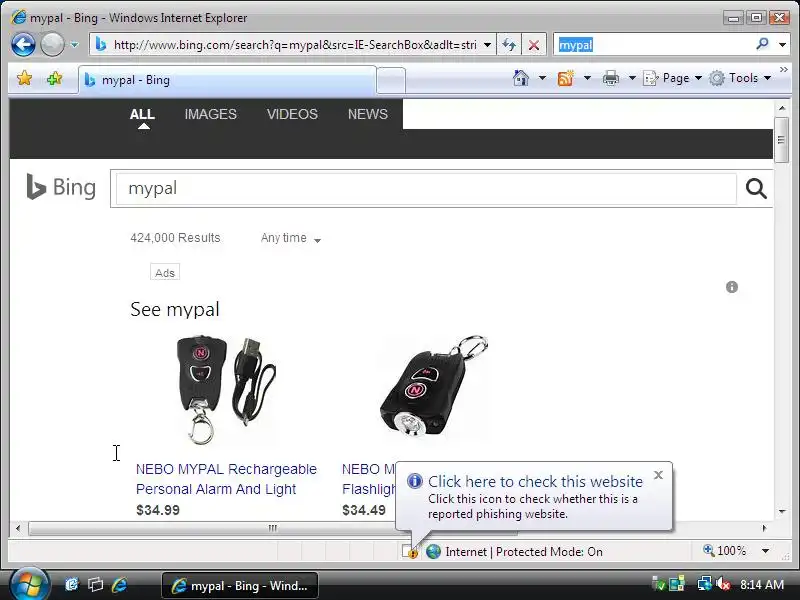Click the Bing search magnifier button
The height and width of the screenshot is (600, 800).
coord(756,188)
